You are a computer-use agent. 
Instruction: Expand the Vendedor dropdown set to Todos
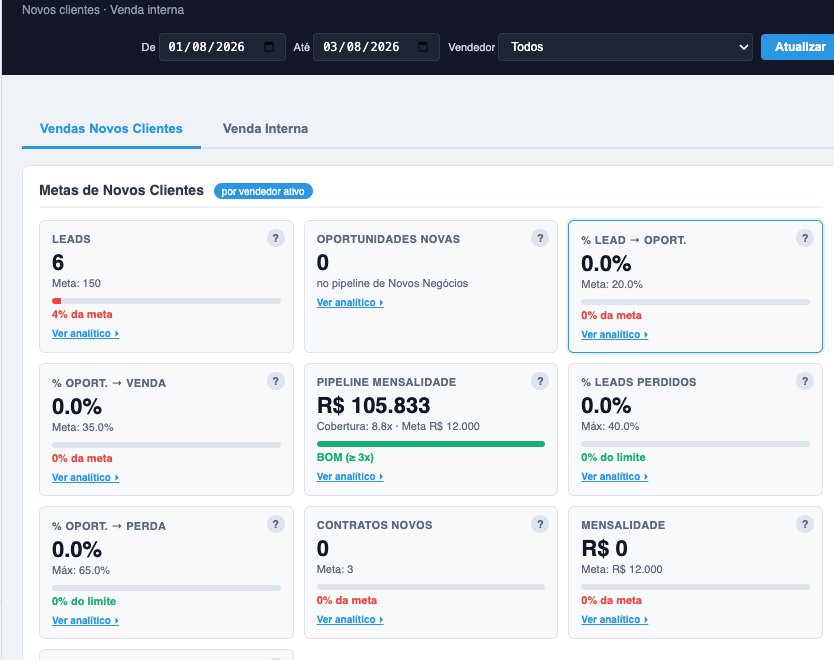(x=625, y=47)
